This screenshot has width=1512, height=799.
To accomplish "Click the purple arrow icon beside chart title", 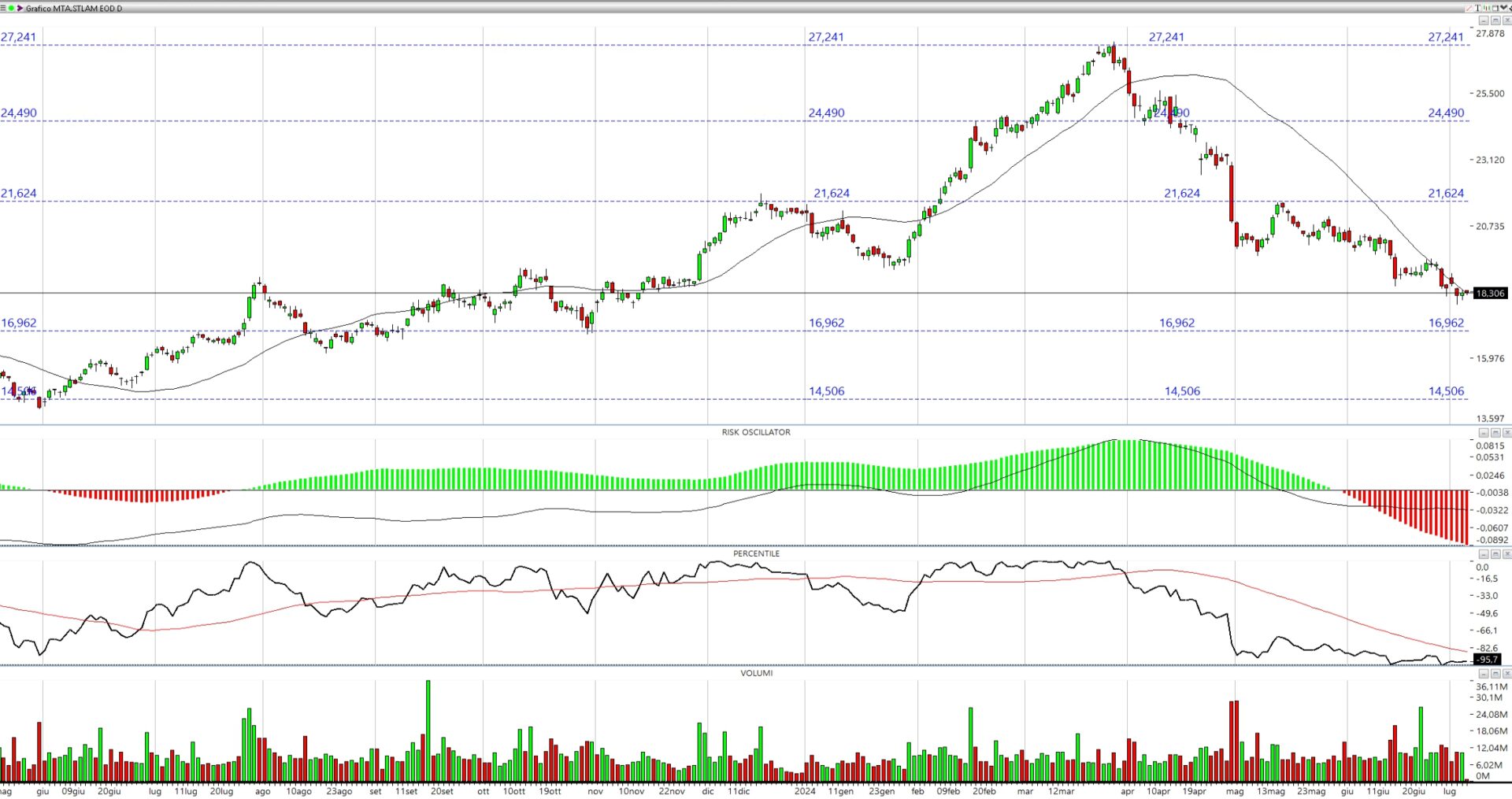I will tap(20, 8).
